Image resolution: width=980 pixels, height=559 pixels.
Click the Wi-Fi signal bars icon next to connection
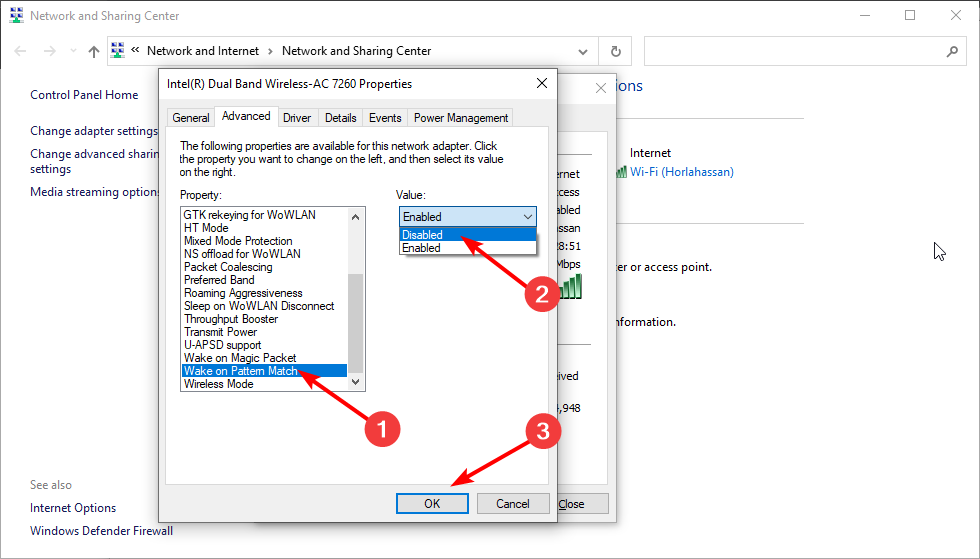pos(622,172)
